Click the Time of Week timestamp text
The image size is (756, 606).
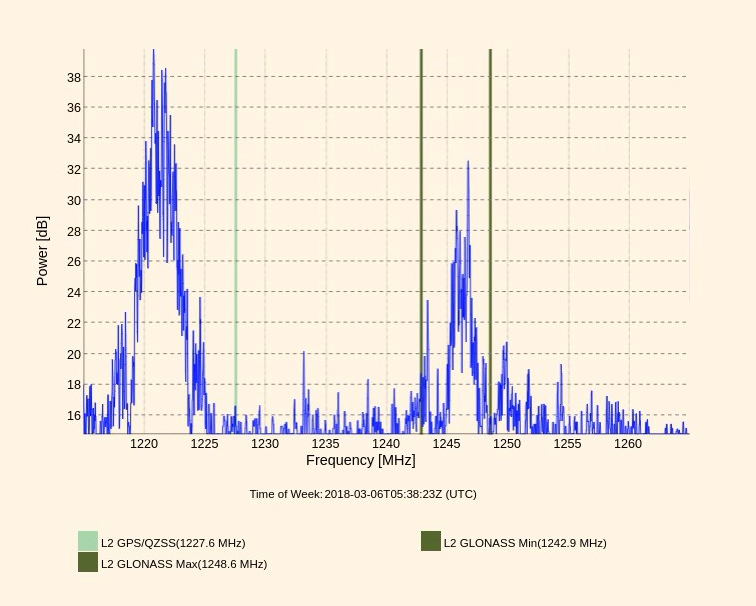pos(363,494)
